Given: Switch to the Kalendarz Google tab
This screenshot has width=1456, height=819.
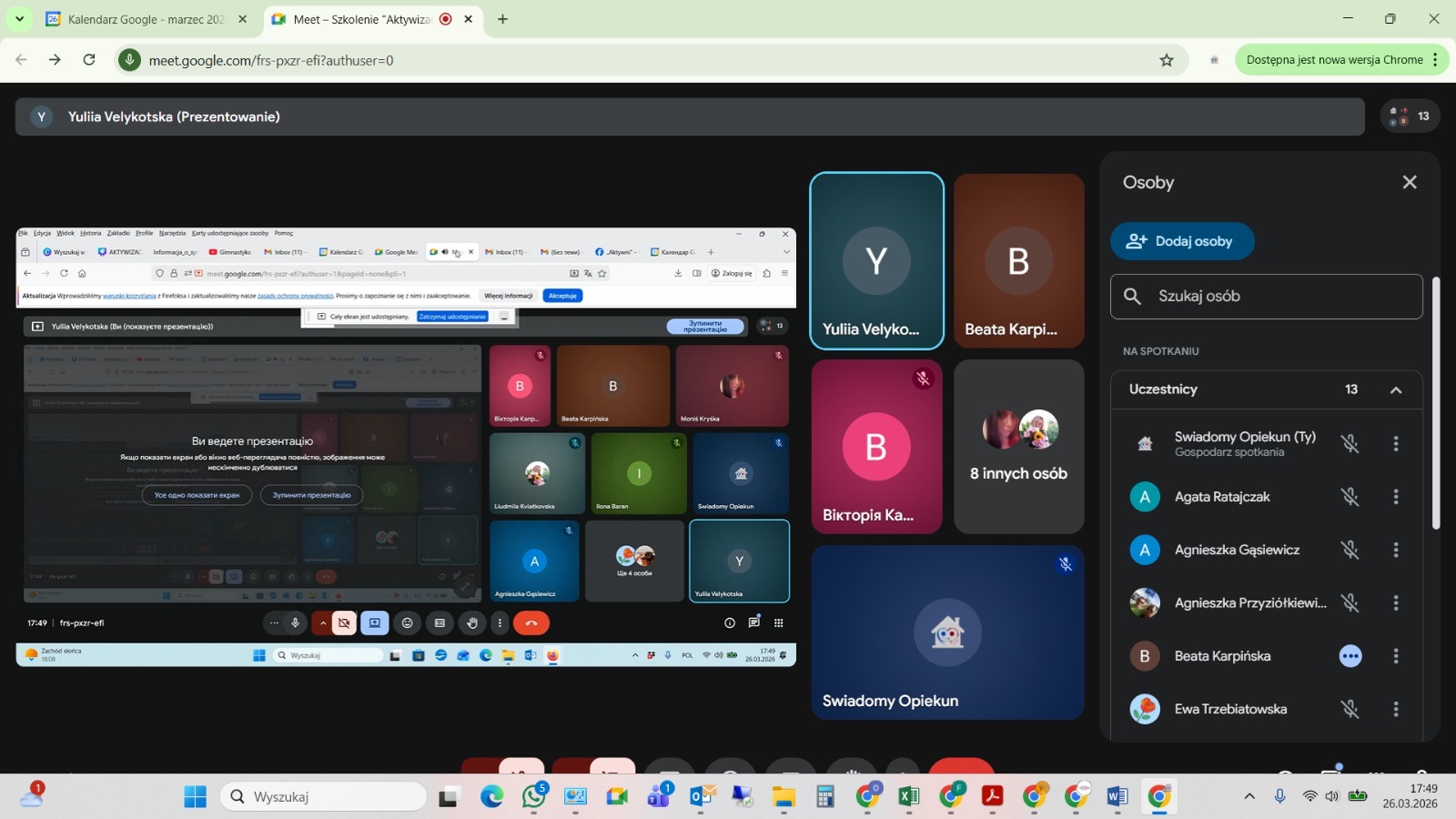Looking at the screenshot, I should pyautogui.click(x=146, y=19).
